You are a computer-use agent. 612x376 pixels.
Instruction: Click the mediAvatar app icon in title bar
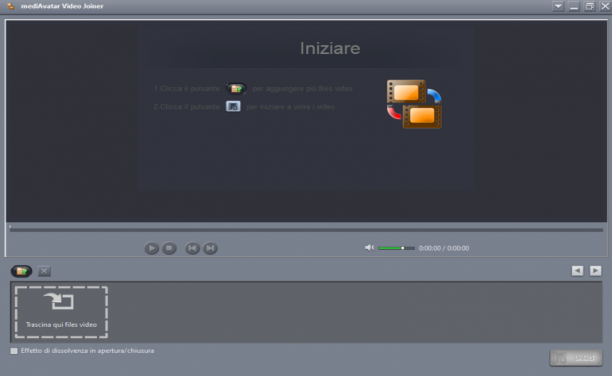coord(11,6)
